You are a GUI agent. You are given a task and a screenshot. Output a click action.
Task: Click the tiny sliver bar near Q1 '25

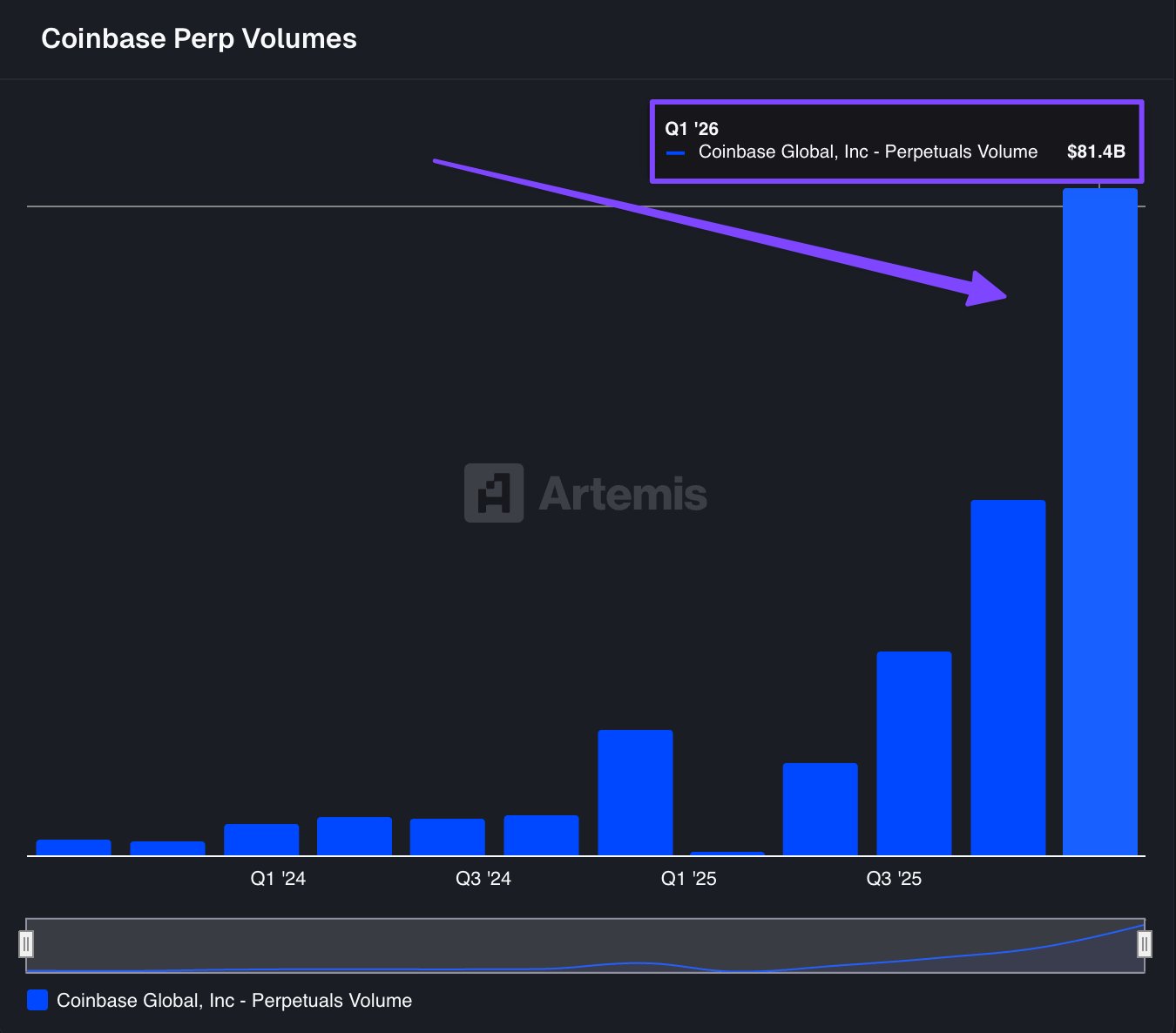pos(727,854)
